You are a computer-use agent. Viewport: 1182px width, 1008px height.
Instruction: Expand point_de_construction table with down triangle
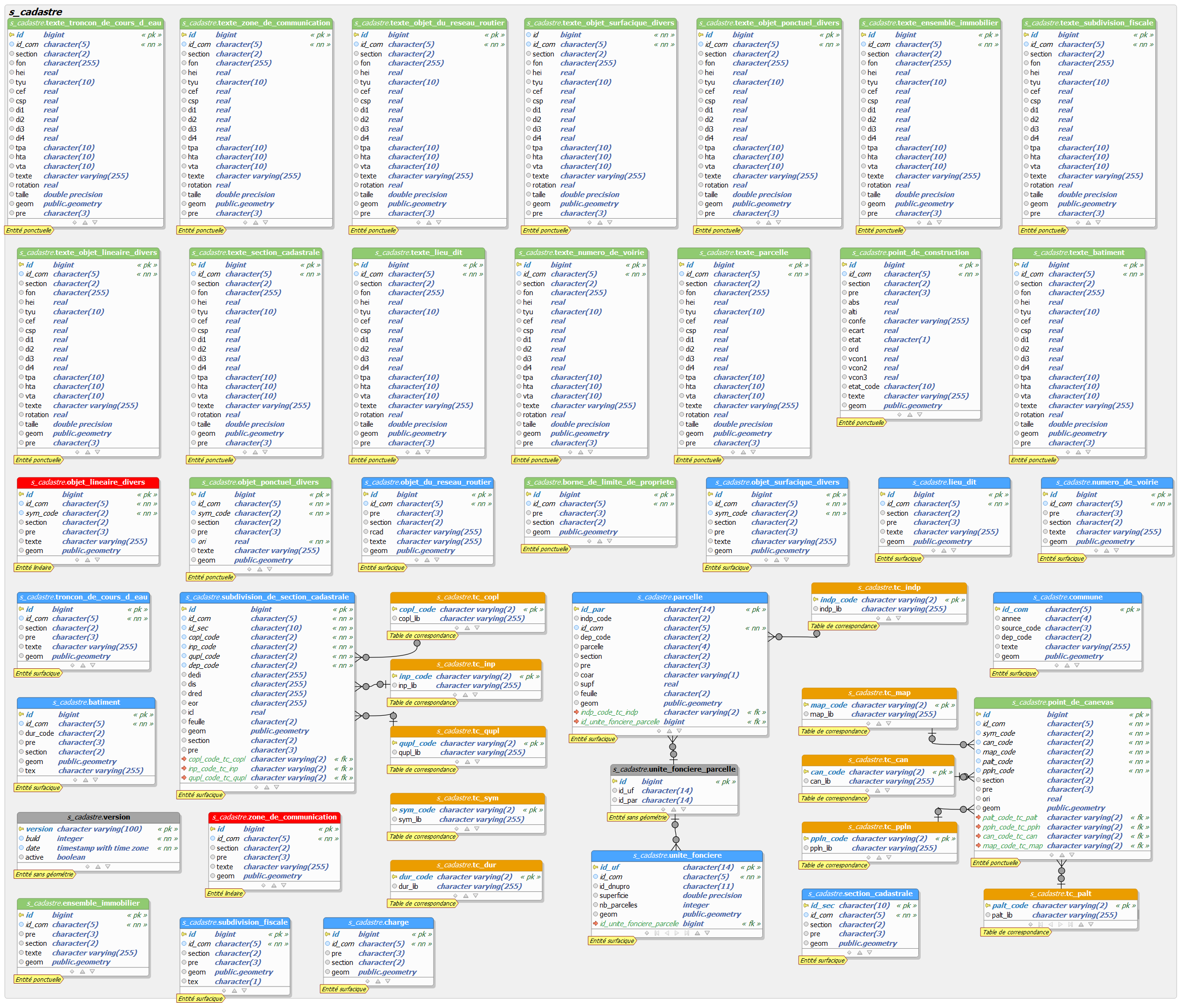click(920, 415)
